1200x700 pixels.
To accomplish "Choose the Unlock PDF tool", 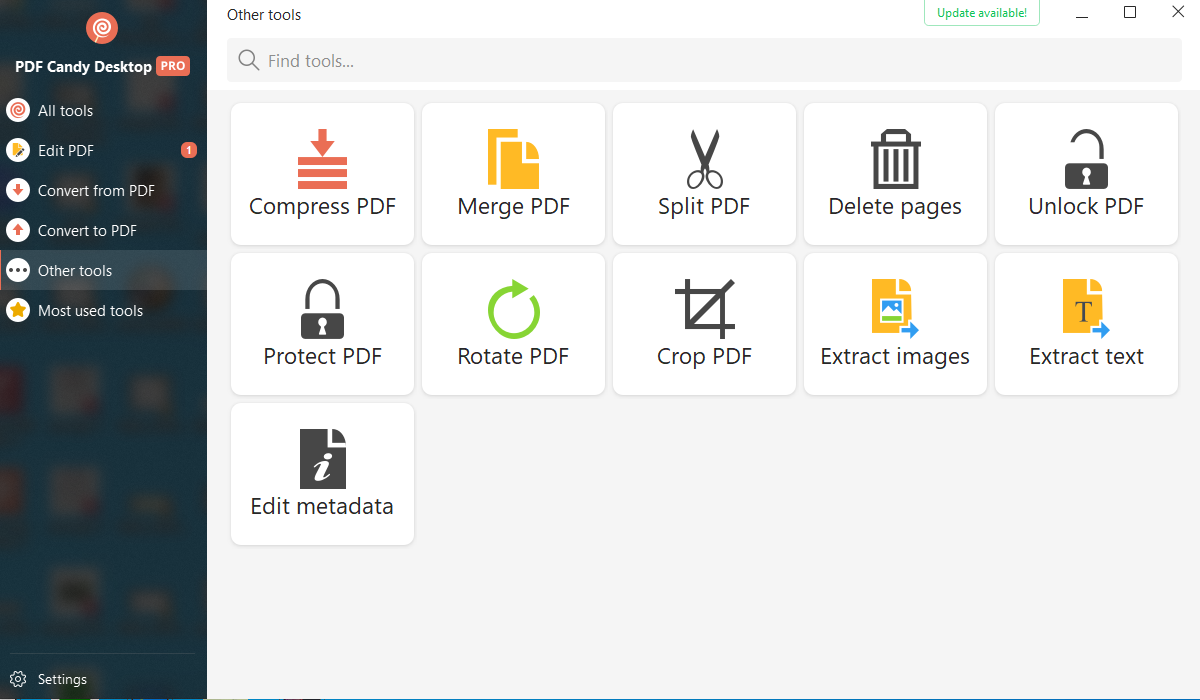I will (x=1086, y=174).
